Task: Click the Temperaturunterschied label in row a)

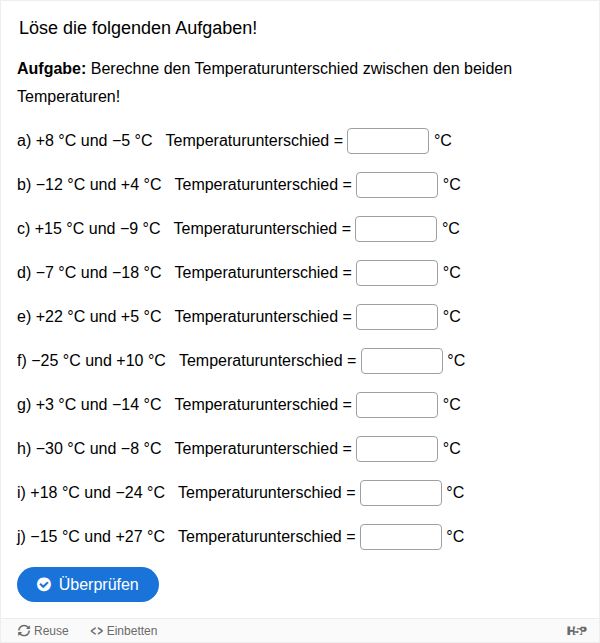Action: 247,141
